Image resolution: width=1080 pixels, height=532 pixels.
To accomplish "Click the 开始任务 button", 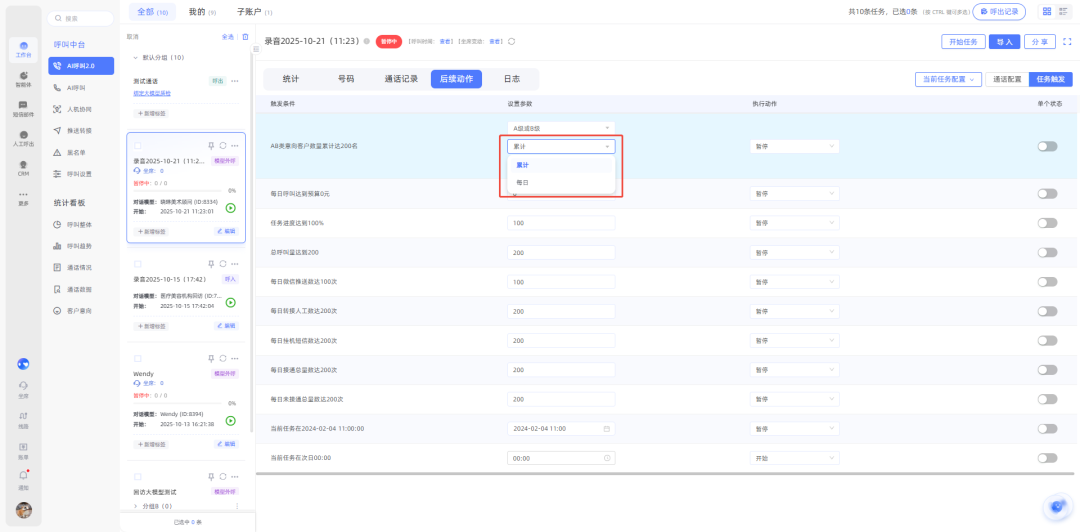I will pyautogui.click(x=963, y=42).
